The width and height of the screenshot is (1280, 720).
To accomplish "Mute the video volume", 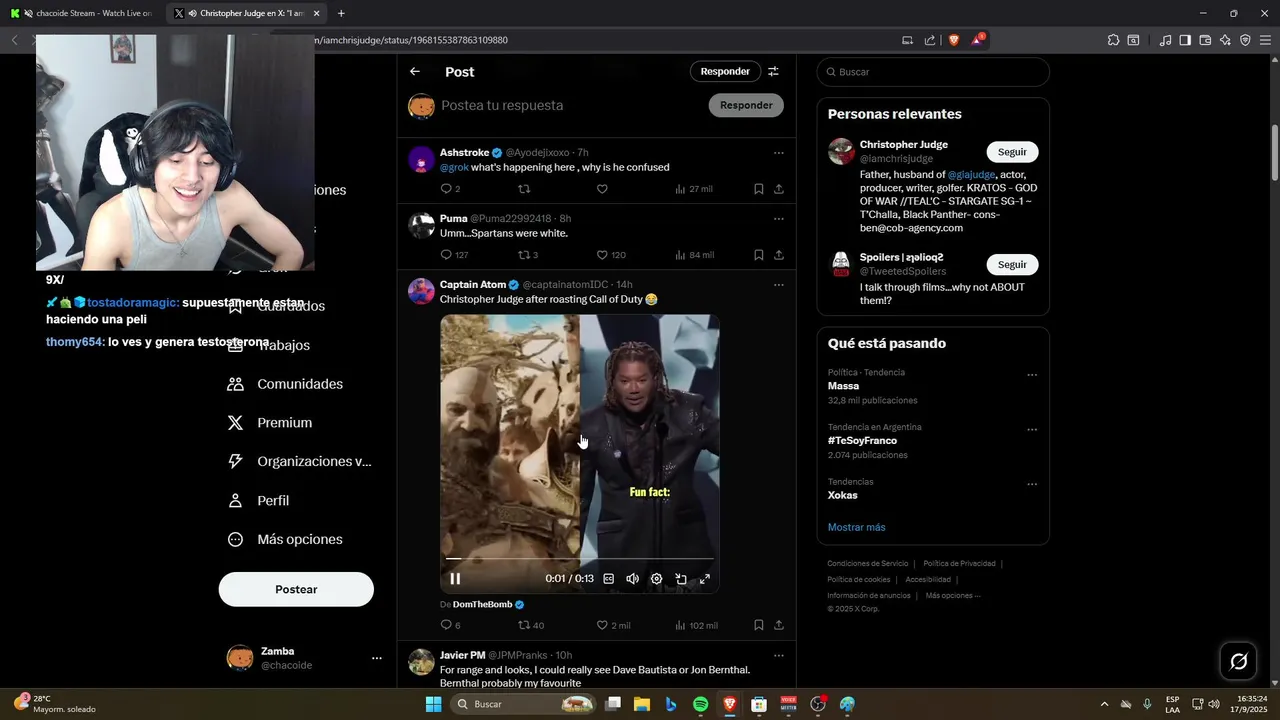I will [632, 579].
